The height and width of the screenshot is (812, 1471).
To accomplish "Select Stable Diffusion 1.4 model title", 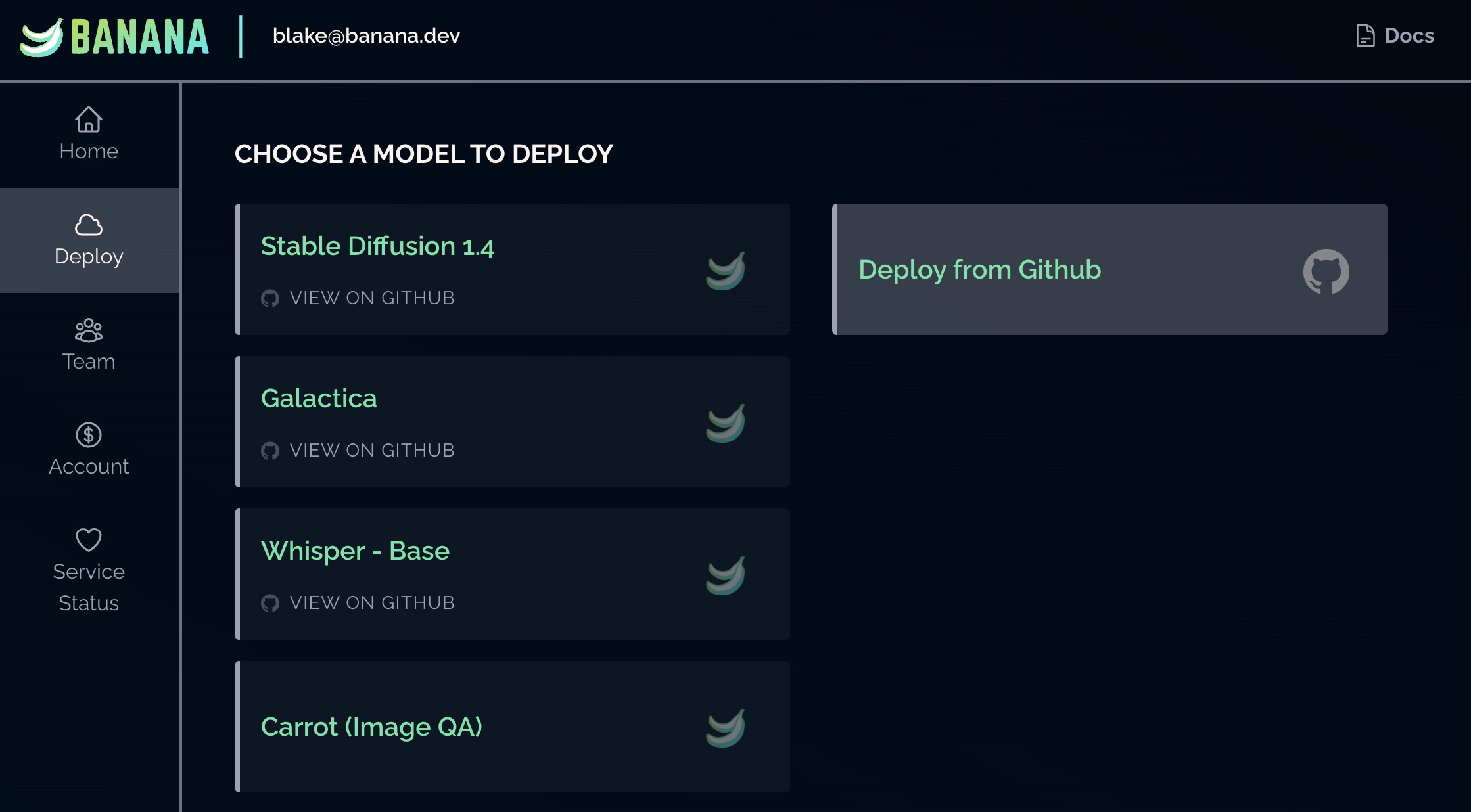I will pyautogui.click(x=377, y=246).
